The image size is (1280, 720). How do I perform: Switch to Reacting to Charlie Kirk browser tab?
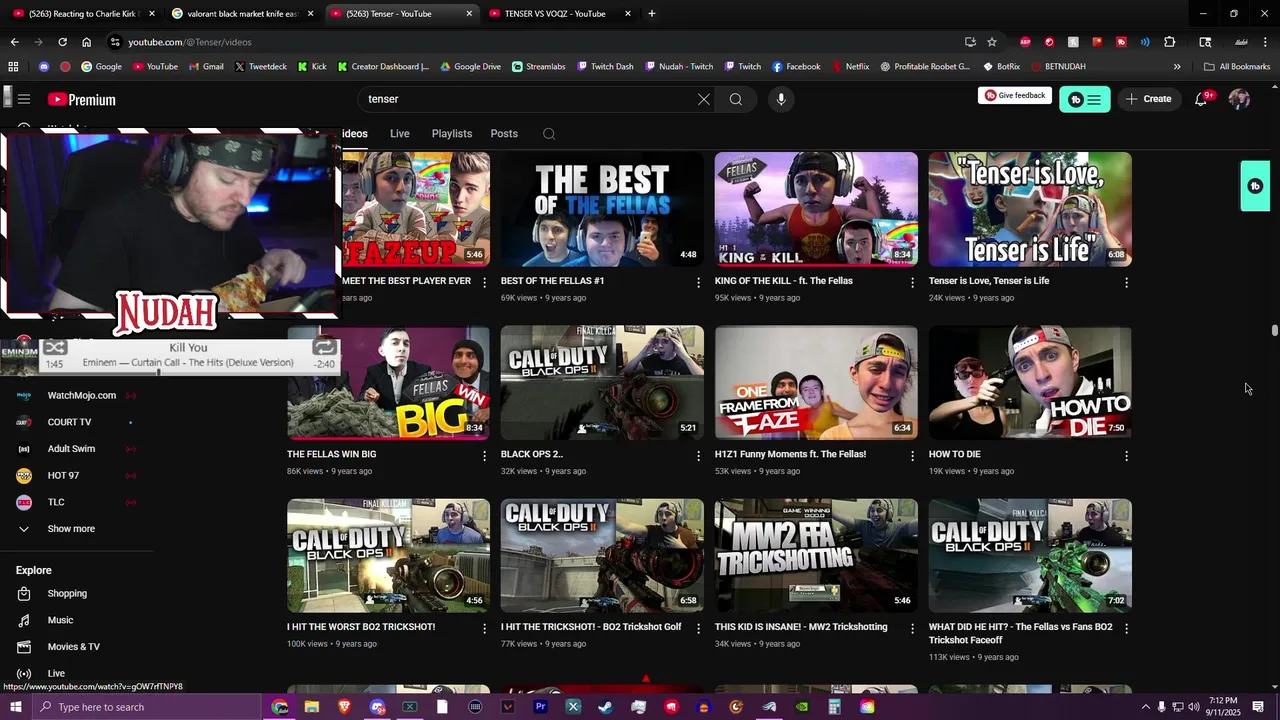pyautogui.click(x=82, y=14)
